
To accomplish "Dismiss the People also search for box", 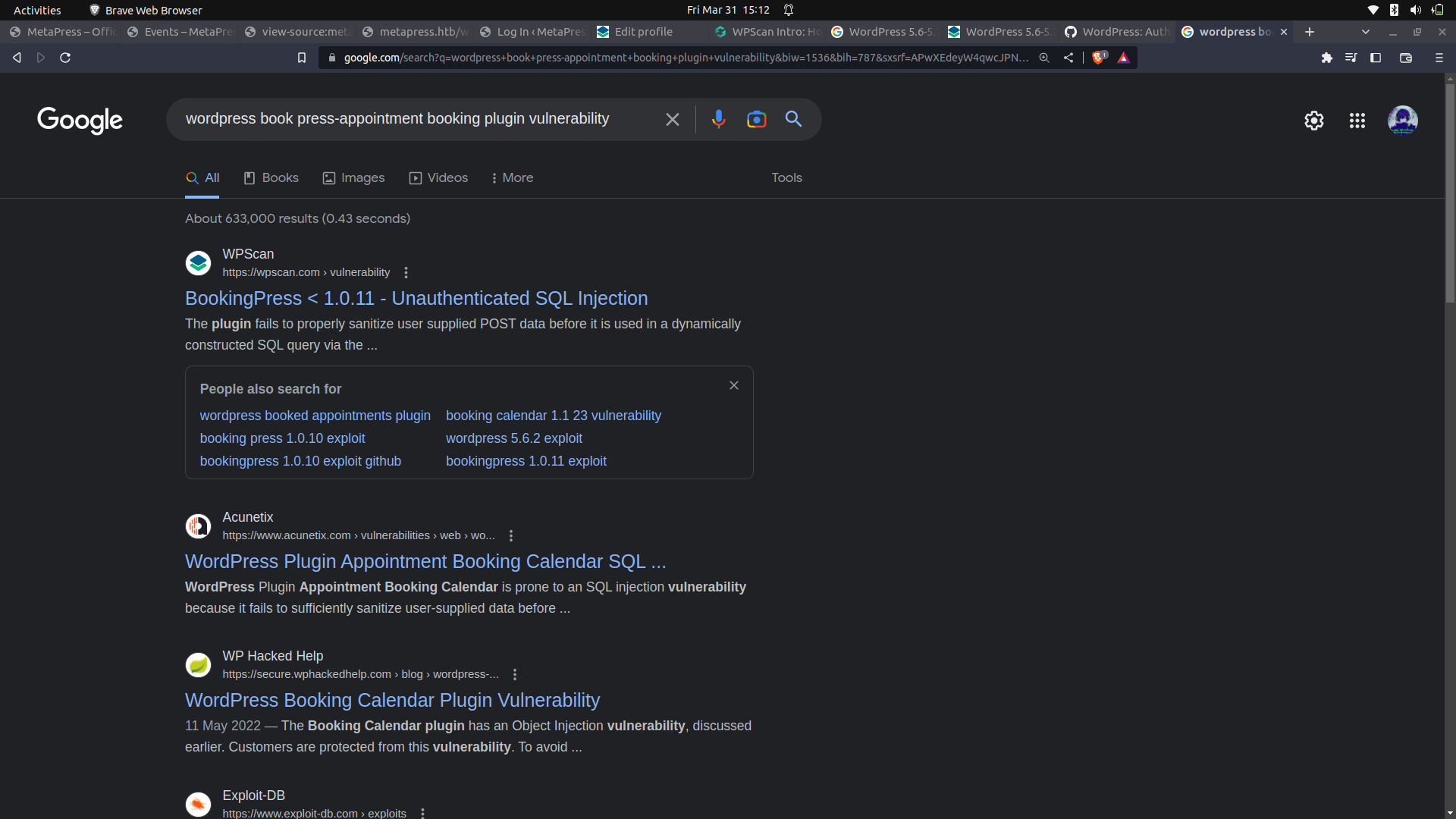I will click(733, 384).
